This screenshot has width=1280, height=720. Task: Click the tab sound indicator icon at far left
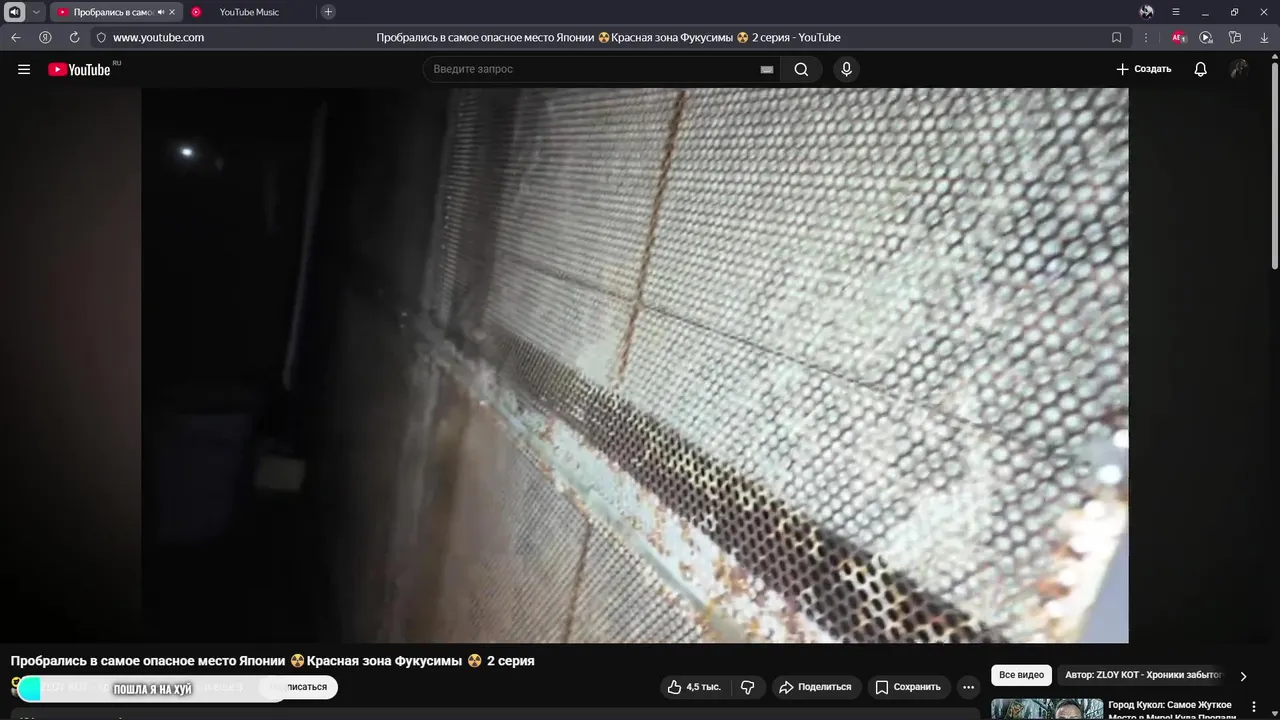pyautogui.click(x=14, y=12)
